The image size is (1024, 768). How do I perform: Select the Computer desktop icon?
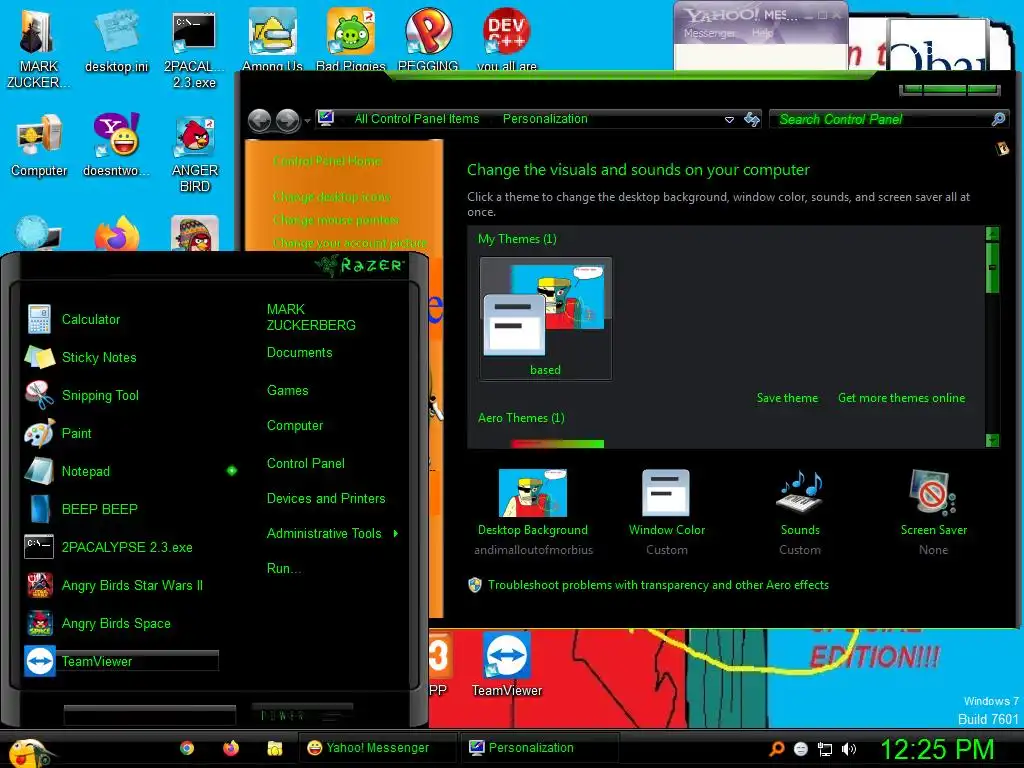[x=39, y=145]
